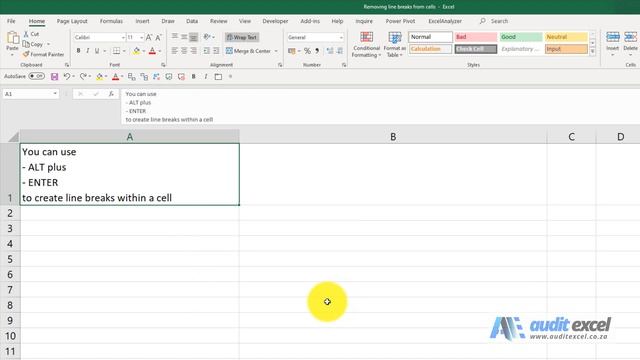The image size is (640, 360).
Task: Middle align cell content
Action: (184, 37)
